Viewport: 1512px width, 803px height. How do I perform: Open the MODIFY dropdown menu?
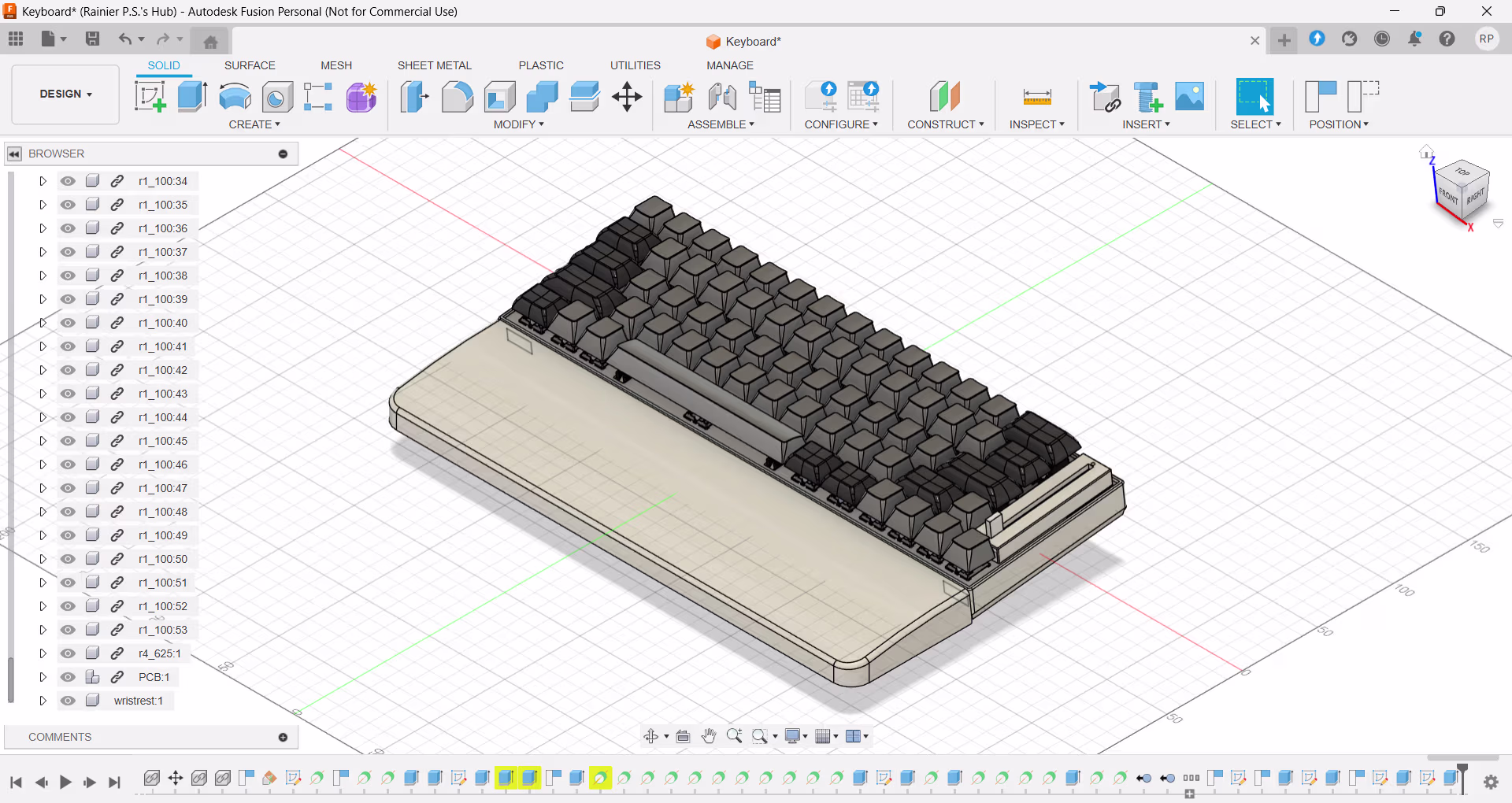pyautogui.click(x=518, y=124)
